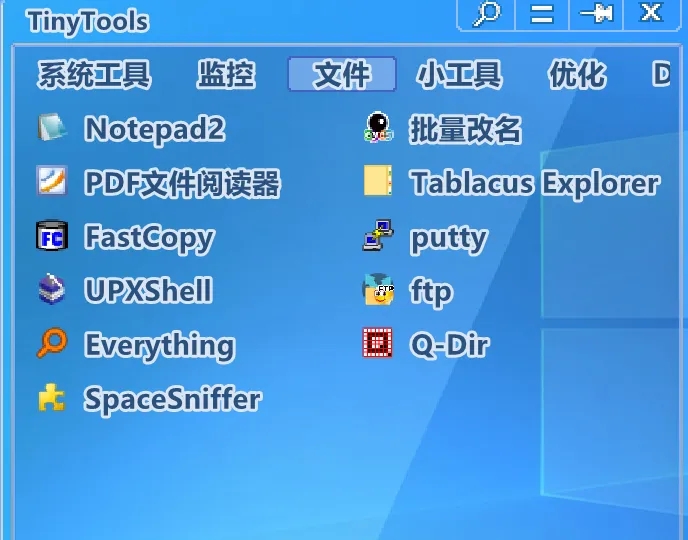The height and width of the screenshot is (540, 688).
Task: Select the 文件 tab
Action: (342, 74)
